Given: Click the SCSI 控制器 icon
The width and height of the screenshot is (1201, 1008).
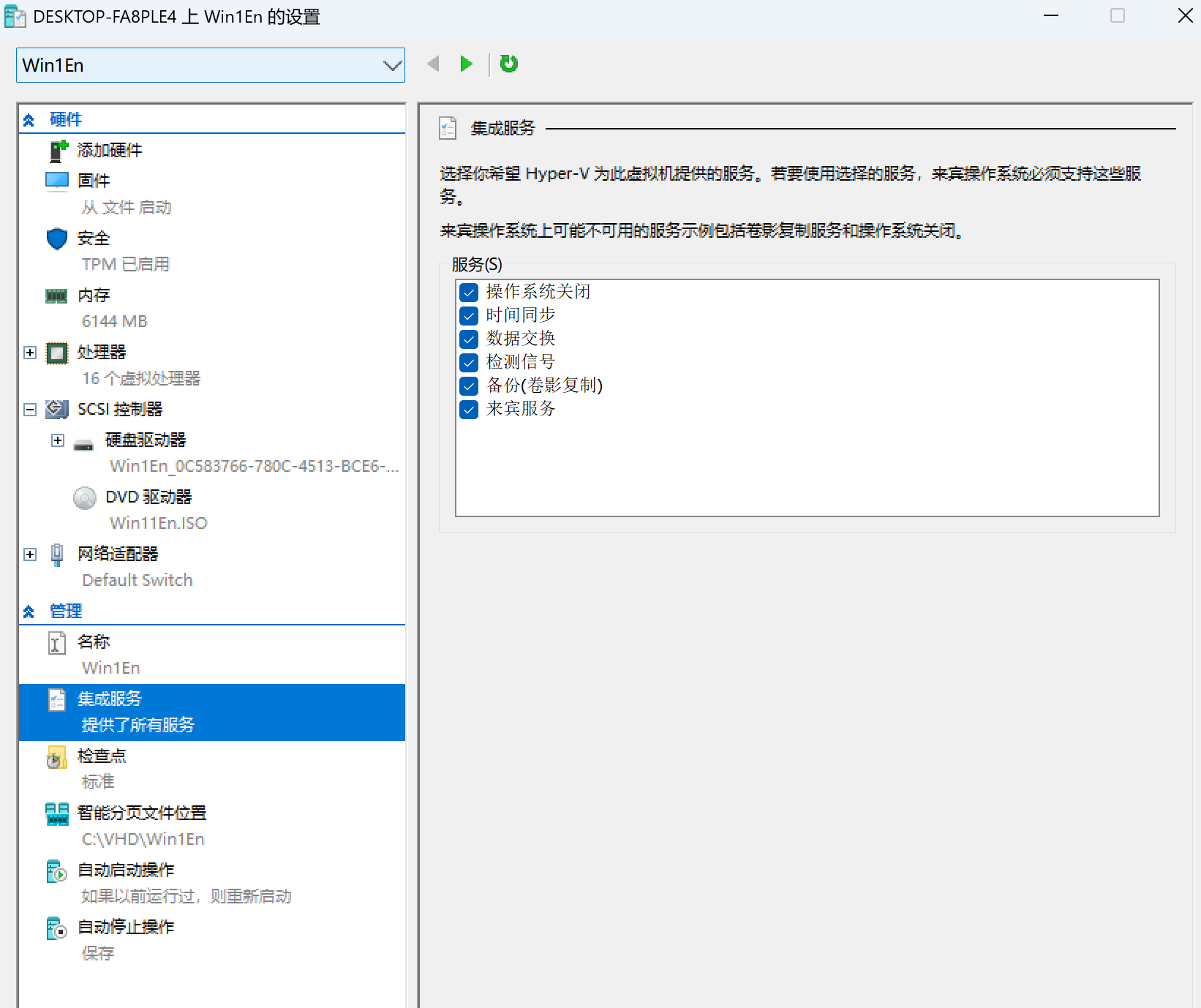Looking at the screenshot, I should click(x=57, y=410).
